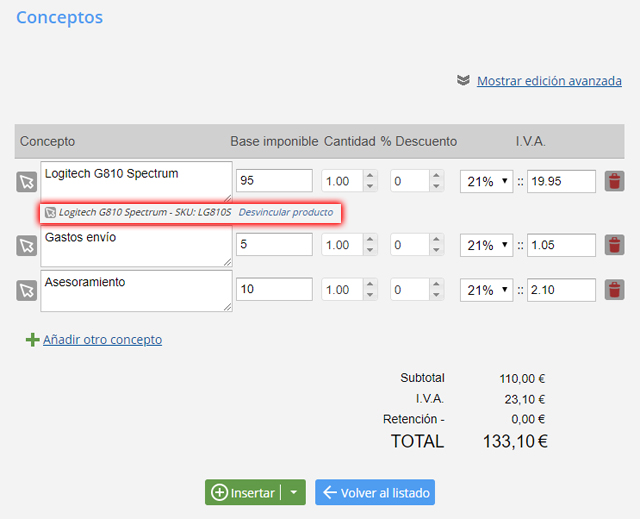Open I.V.A. 21% dropdown for Gastos envío
The width and height of the screenshot is (640, 519).
point(486,245)
